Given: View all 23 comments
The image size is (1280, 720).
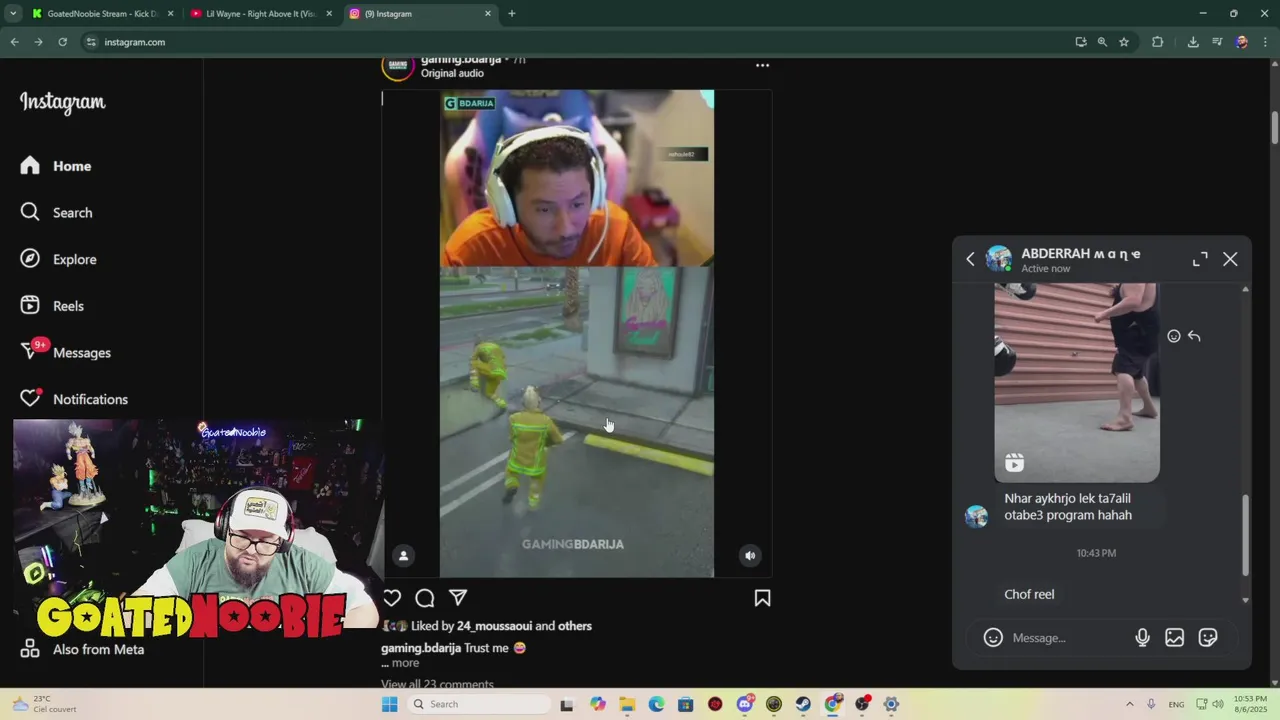Looking at the screenshot, I should [437, 684].
